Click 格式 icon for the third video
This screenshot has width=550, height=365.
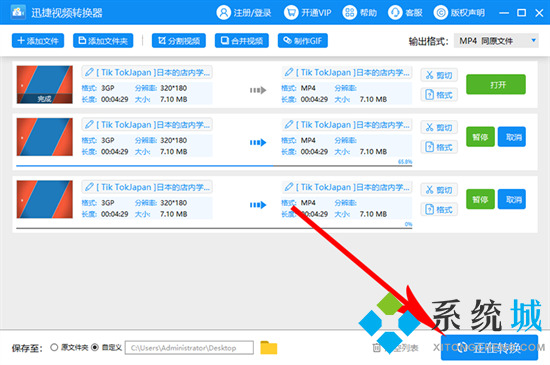(x=439, y=209)
